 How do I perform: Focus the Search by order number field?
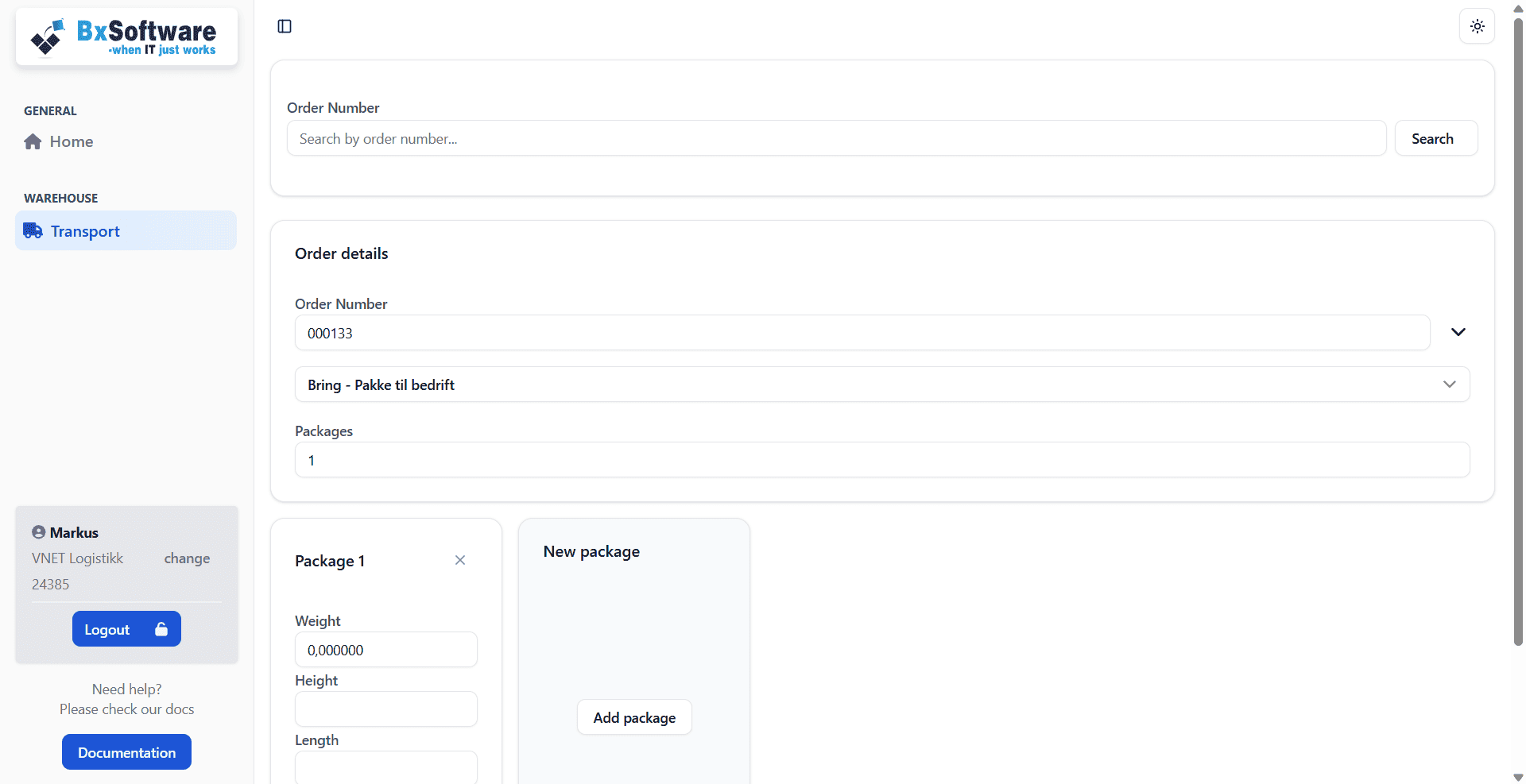(x=836, y=139)
